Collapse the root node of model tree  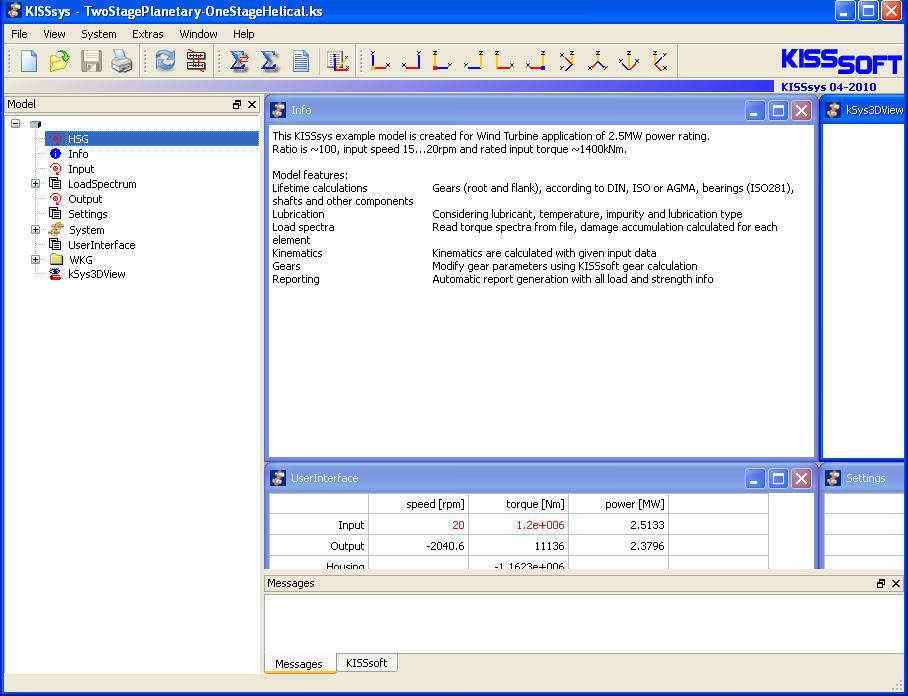(x=16, y=123)
